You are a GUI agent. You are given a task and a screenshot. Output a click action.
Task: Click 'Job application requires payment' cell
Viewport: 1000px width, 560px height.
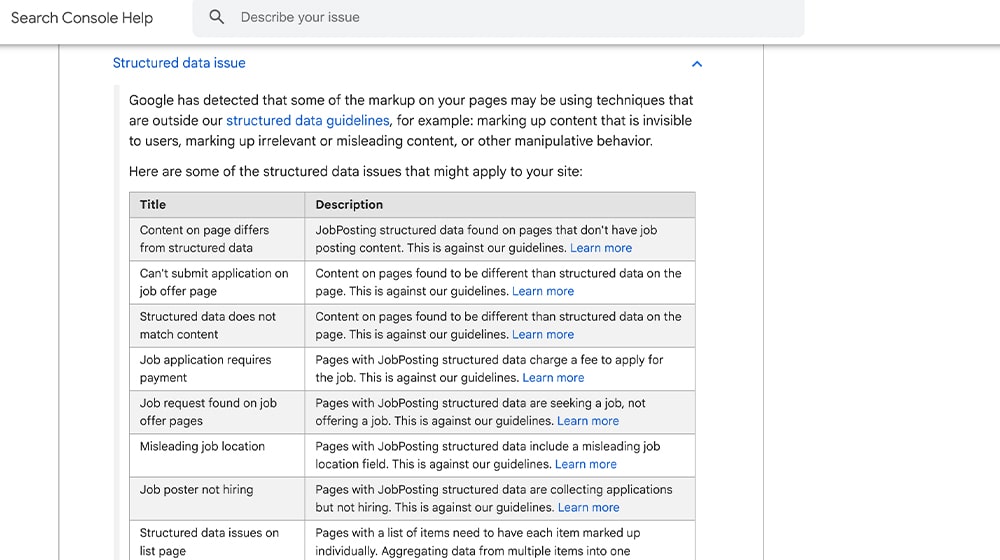pos(217,369)
